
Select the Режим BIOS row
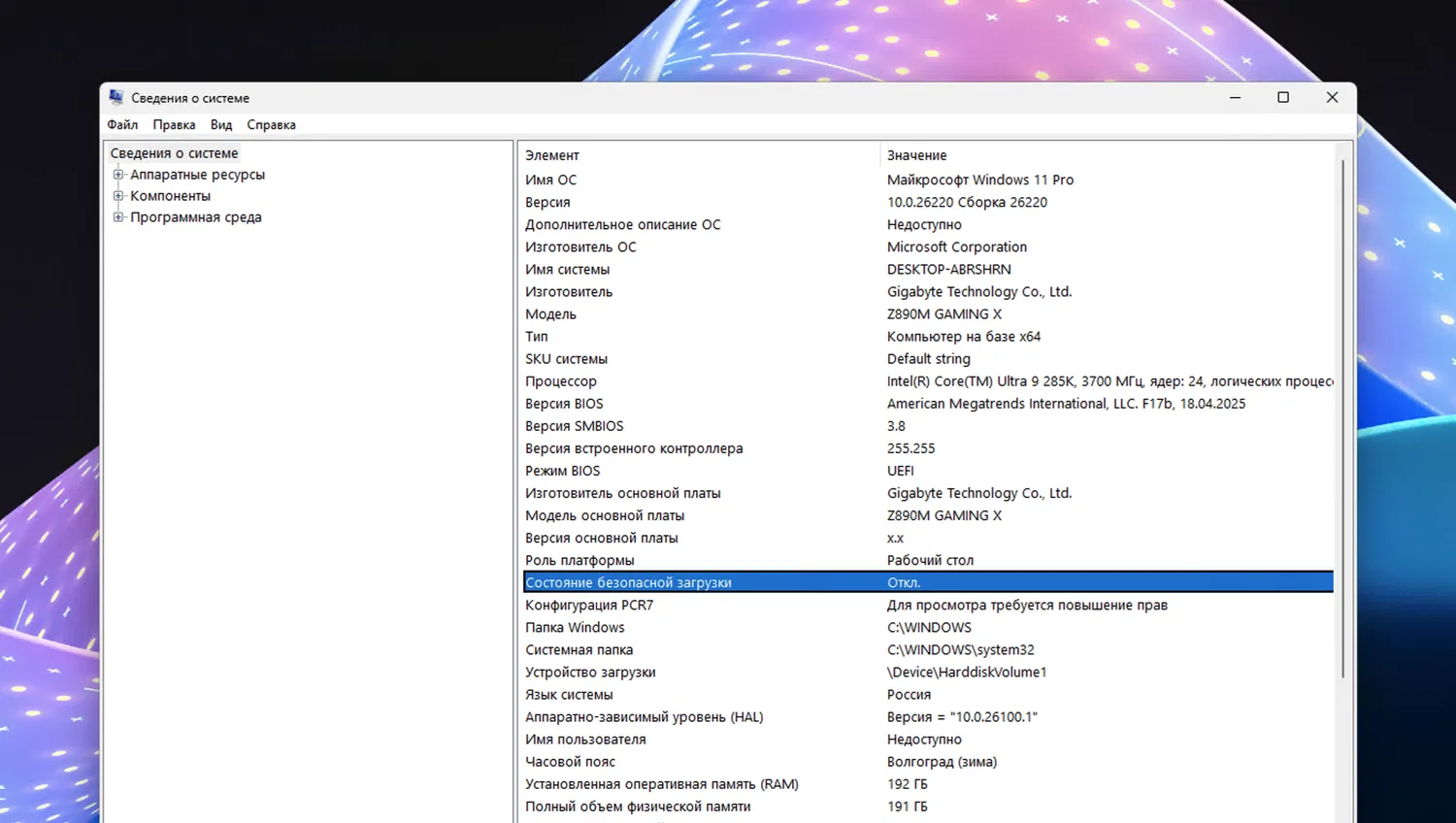tap(928, 470)
